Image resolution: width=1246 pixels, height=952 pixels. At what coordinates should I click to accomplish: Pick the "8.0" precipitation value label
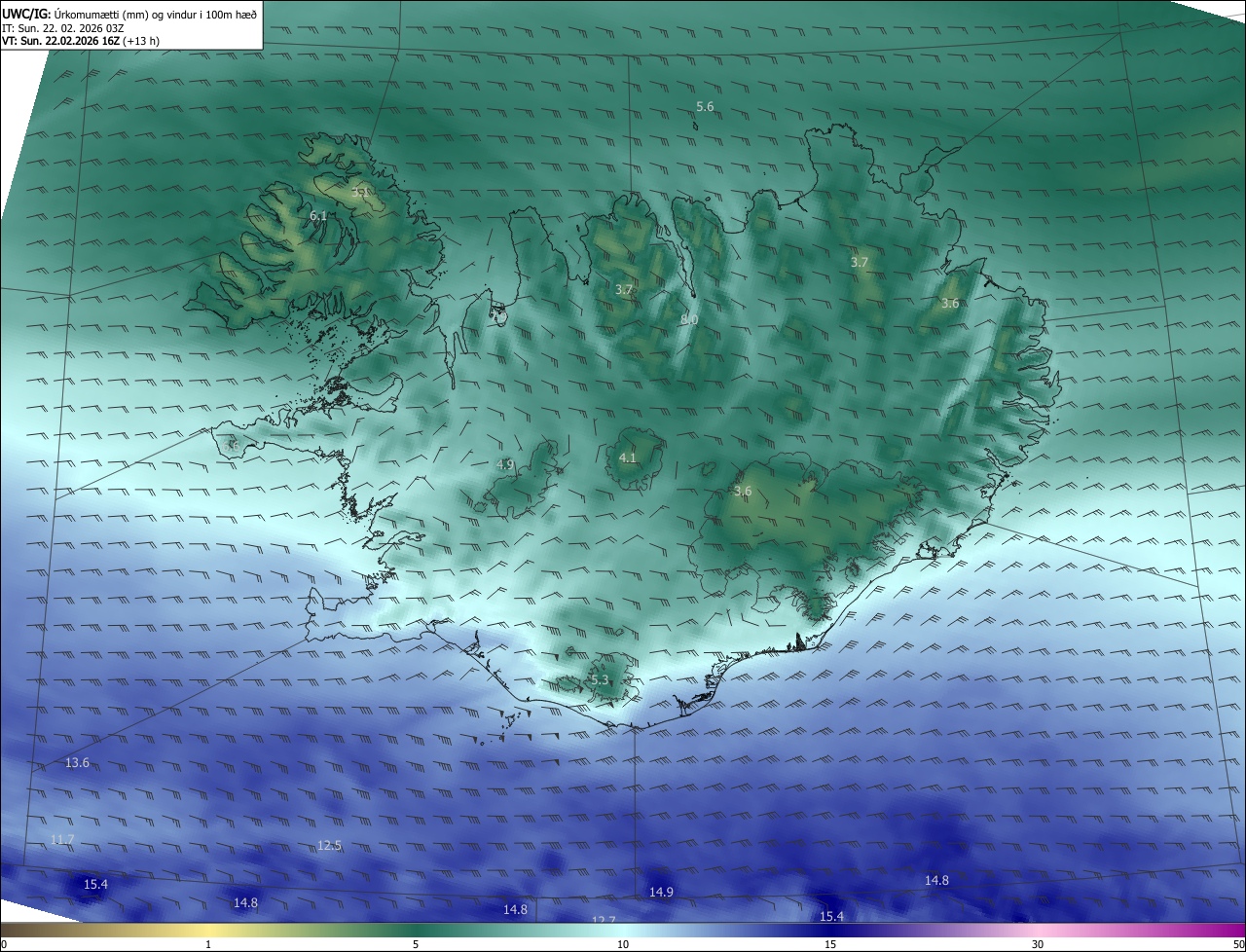(689, 319)
